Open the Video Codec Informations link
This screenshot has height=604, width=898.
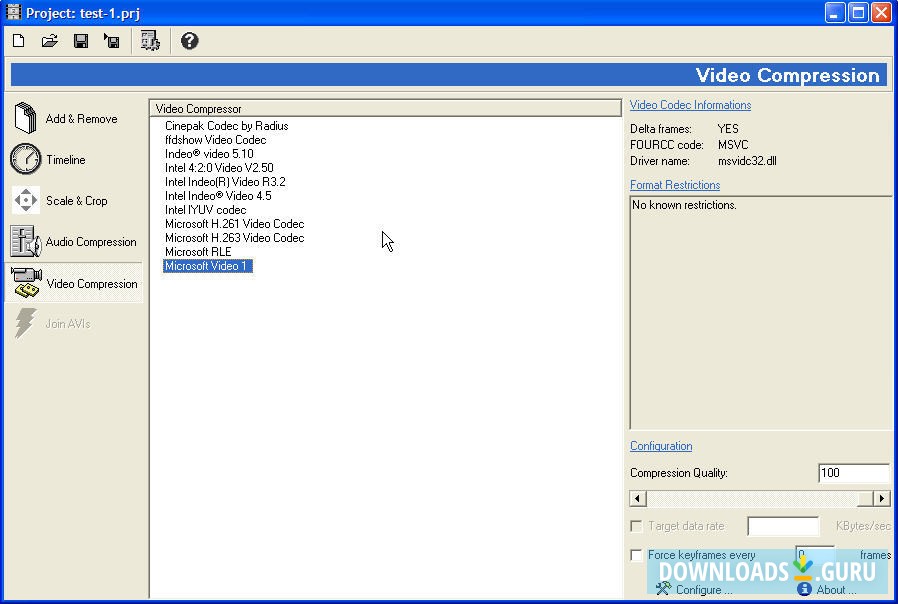click(x=690, y=105)
